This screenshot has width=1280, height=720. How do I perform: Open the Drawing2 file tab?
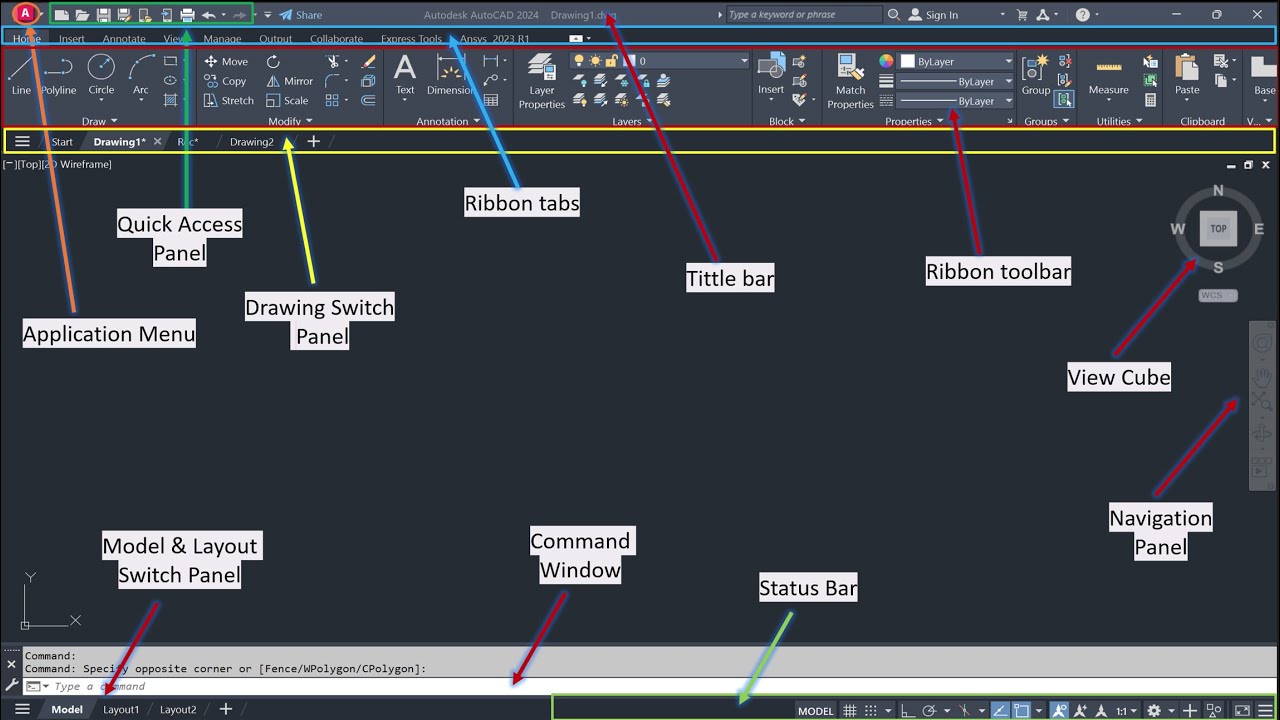click(252, 142)
